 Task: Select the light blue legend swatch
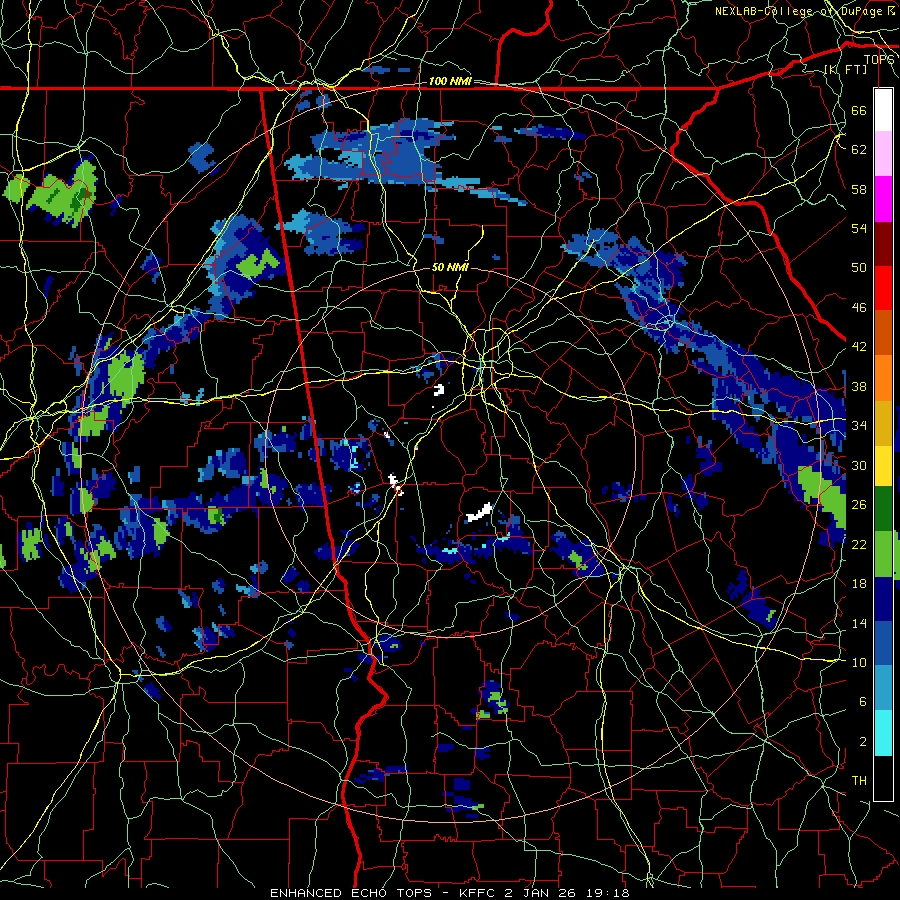(883, 688)
